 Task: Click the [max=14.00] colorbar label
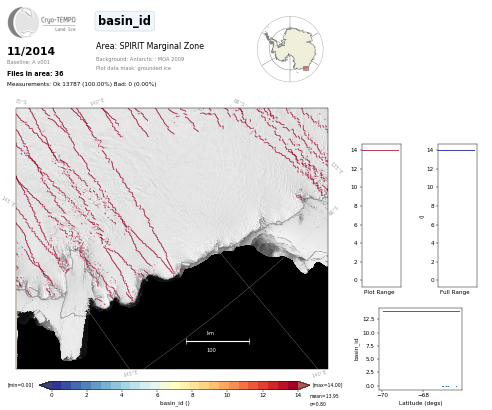click(x=327, y=385)
